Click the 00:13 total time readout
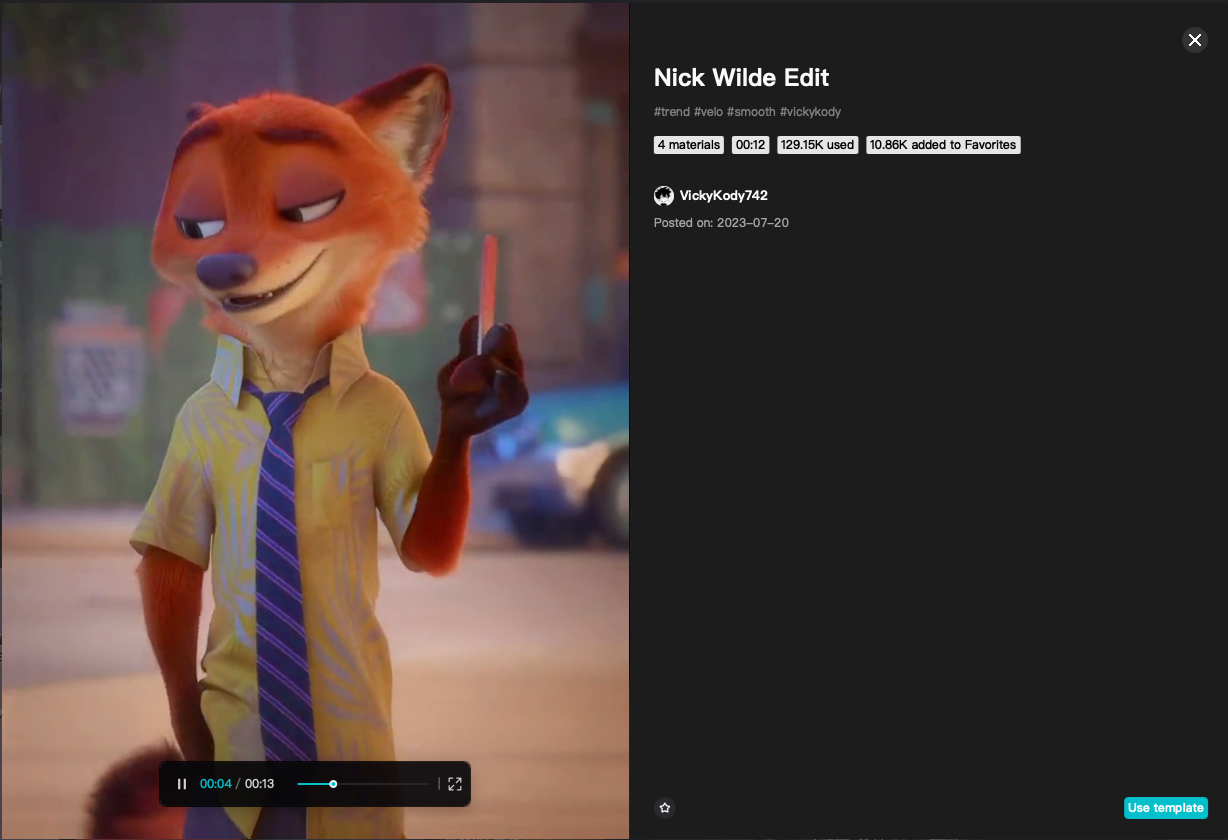This screenshot has height=840, width=1228. coord(260,784)
